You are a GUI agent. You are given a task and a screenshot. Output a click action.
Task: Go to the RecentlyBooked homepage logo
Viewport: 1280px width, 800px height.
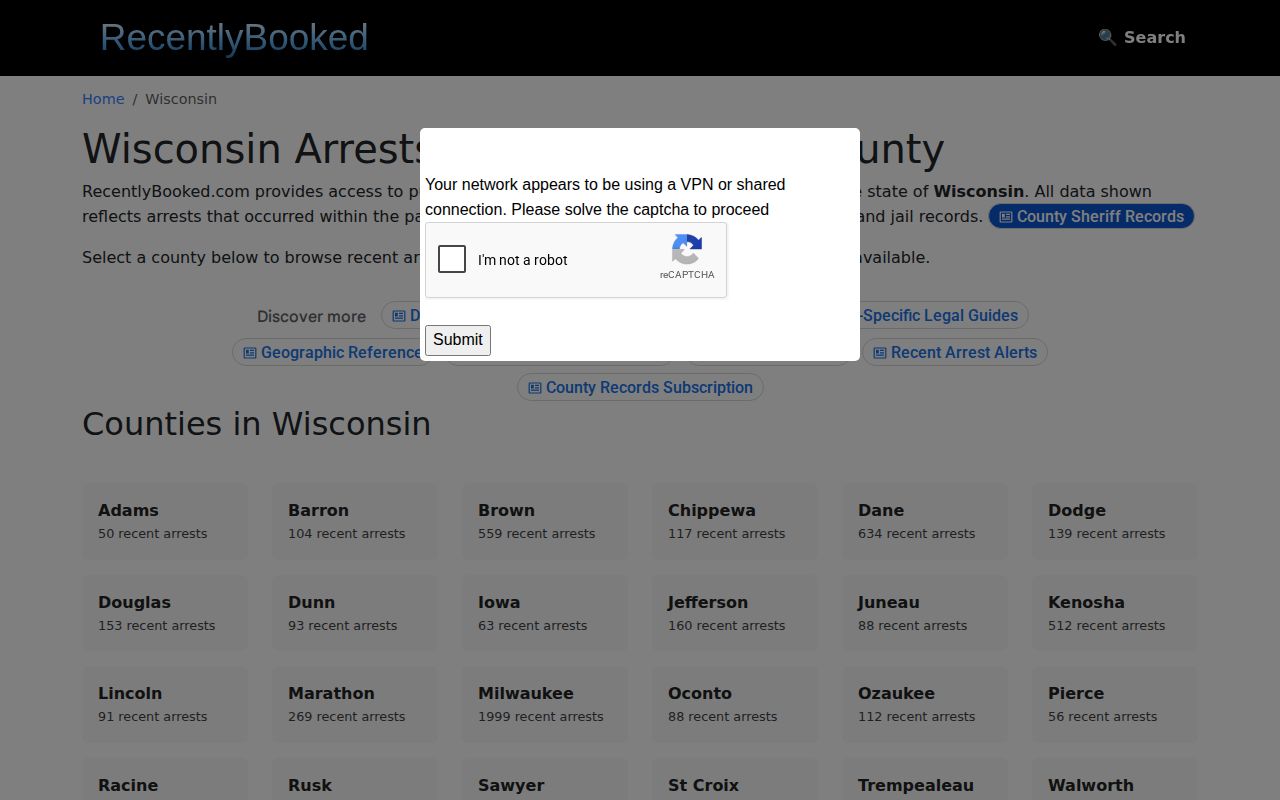click(234, 37)
